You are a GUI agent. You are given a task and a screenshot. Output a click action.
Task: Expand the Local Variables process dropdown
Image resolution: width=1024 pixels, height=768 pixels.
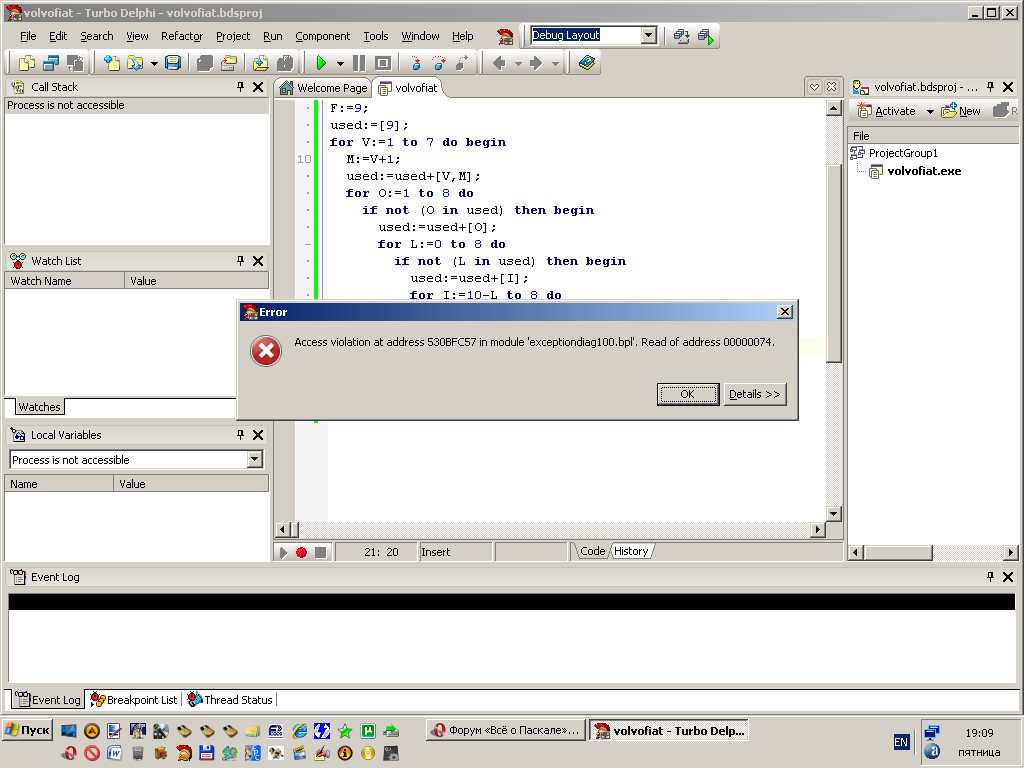(255, 460)
